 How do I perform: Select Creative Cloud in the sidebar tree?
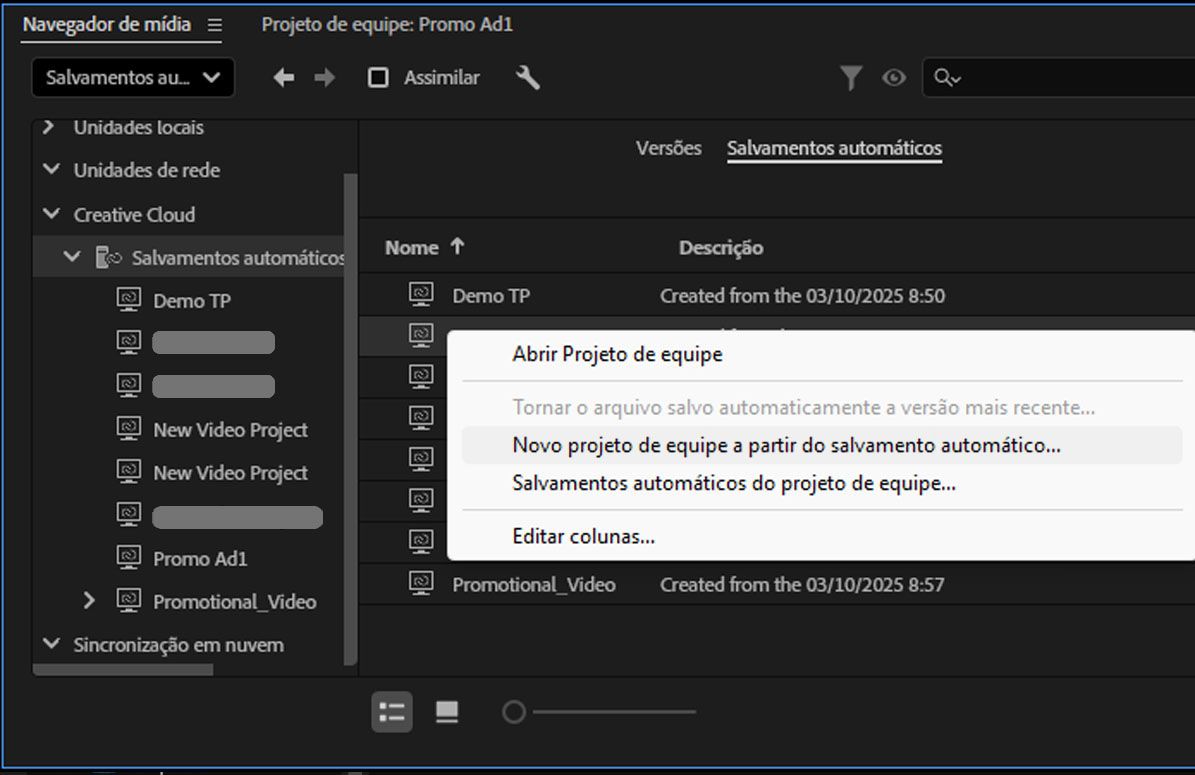pyautogui.click(x=132, y=214)
